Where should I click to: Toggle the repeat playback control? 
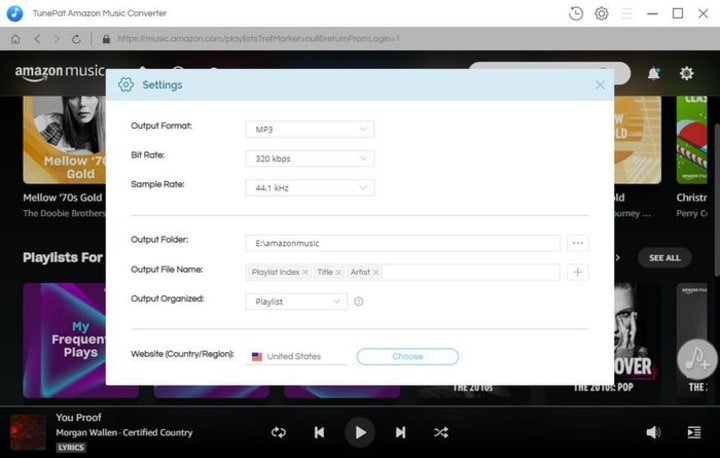click(x=278, y=432)
